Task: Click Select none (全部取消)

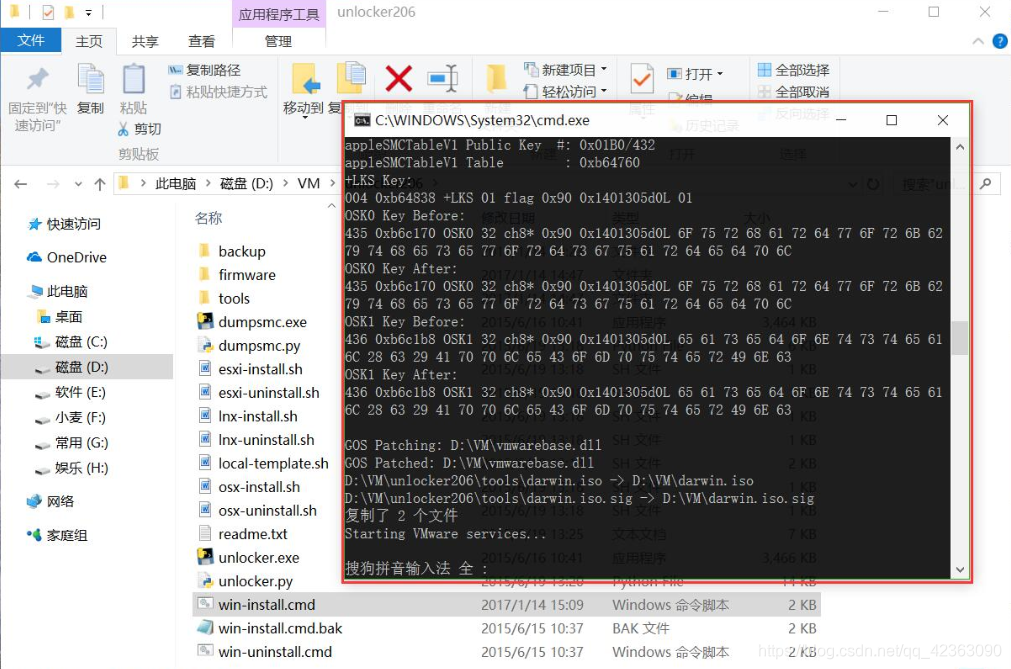Action: [x=793, y=92]
